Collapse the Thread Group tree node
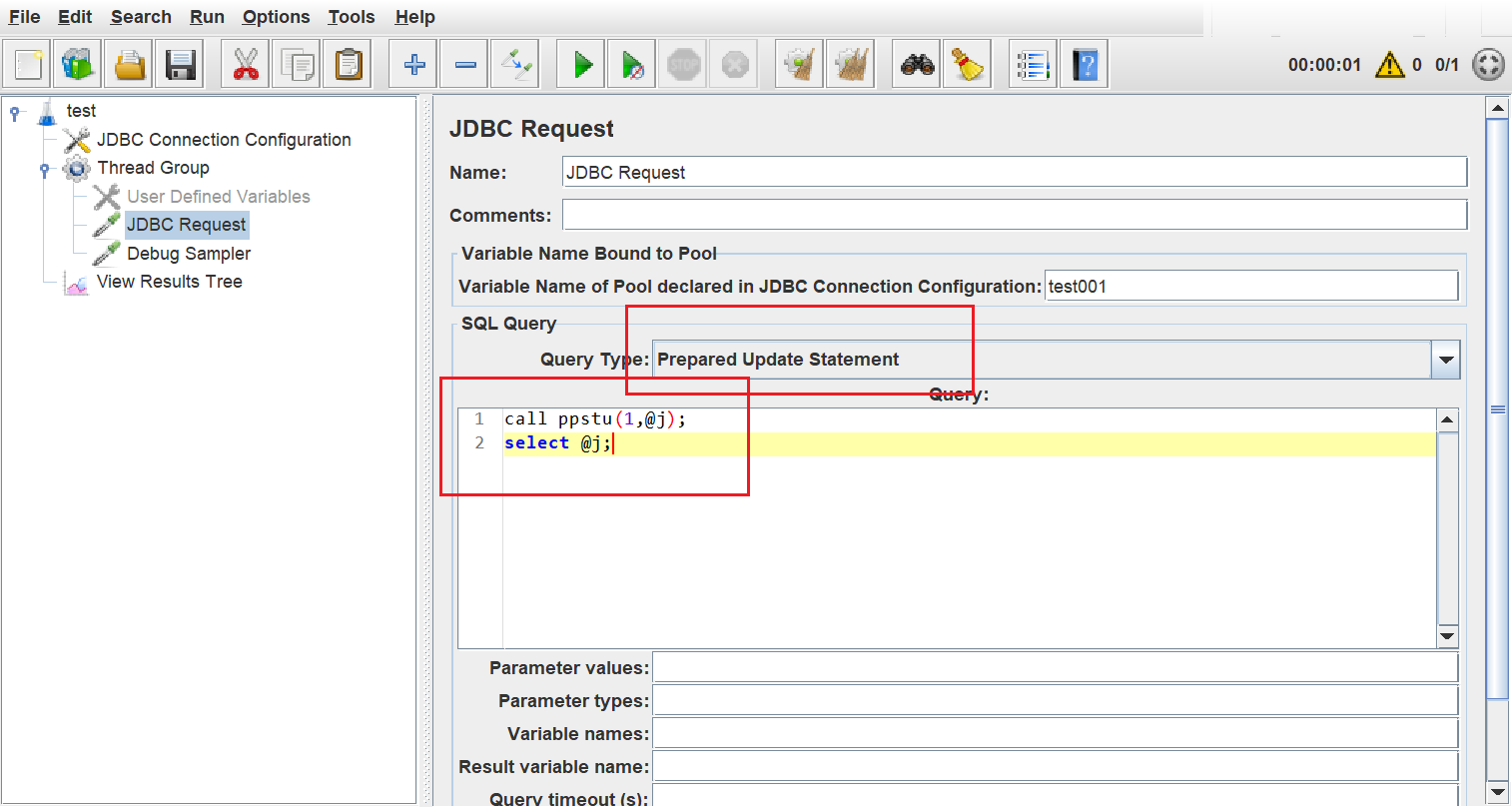The width and height of the screenshot is (1512, 807). tap(44, 169)
